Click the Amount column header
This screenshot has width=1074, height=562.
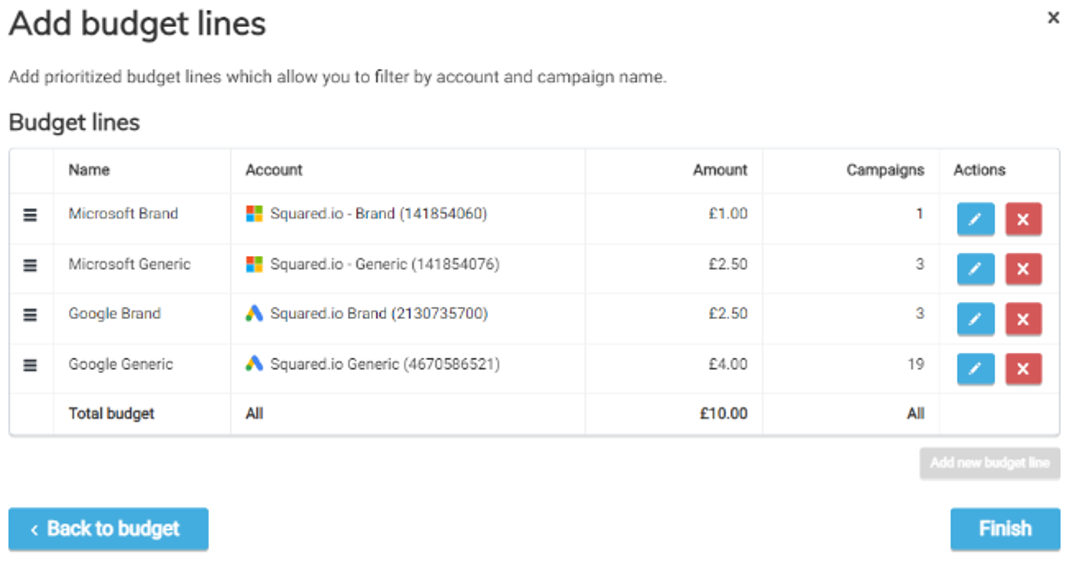click(x=720, y=170)
